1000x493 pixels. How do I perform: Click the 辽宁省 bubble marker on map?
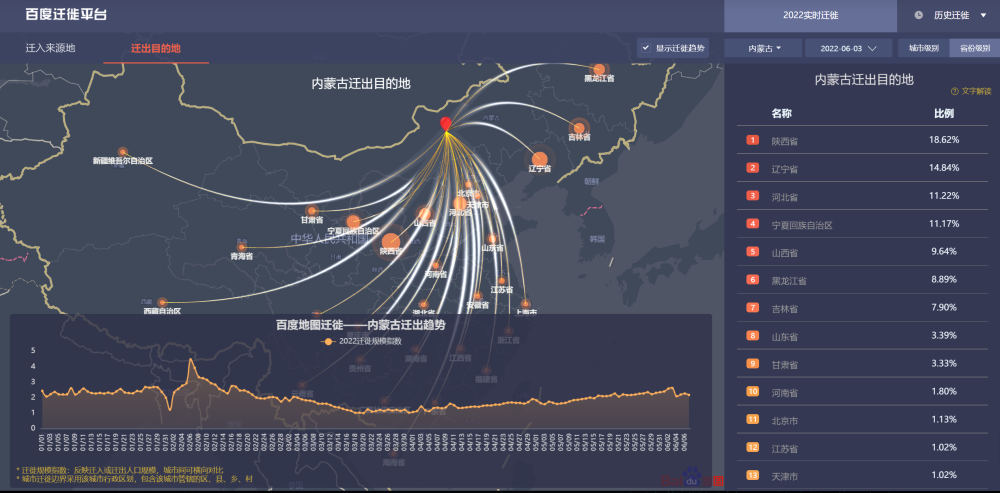click(x=540, y=159)
